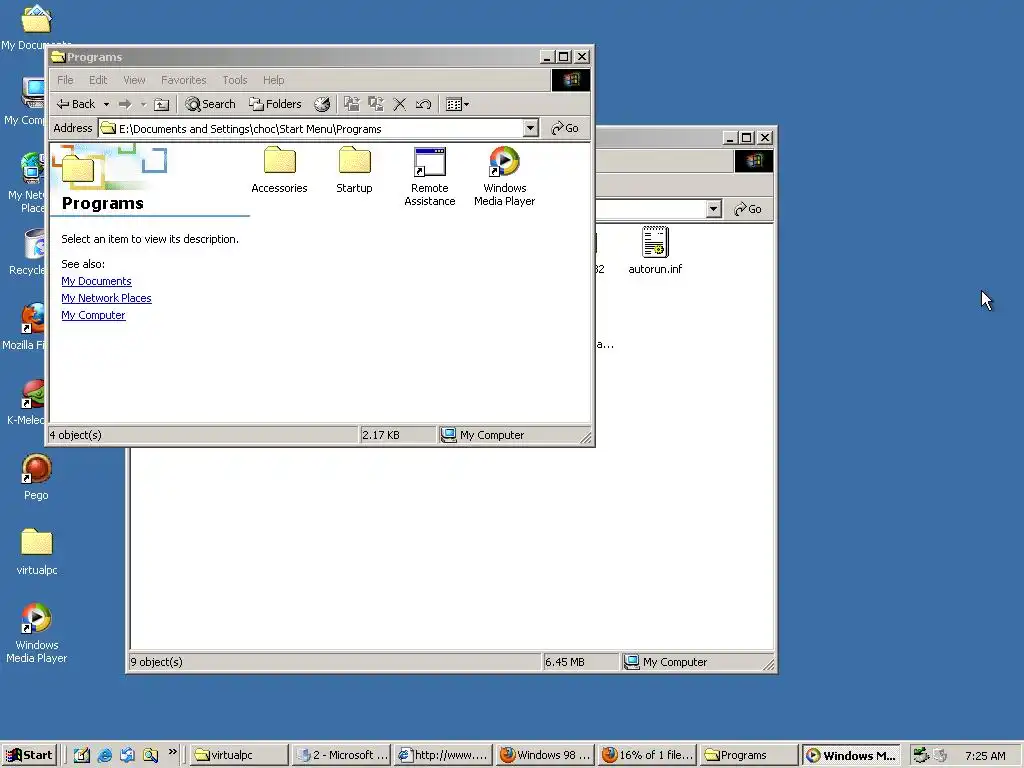The height and width of the screenshot is (768, 1024).
Task: Open the View menu
Action: click(135, 80)
